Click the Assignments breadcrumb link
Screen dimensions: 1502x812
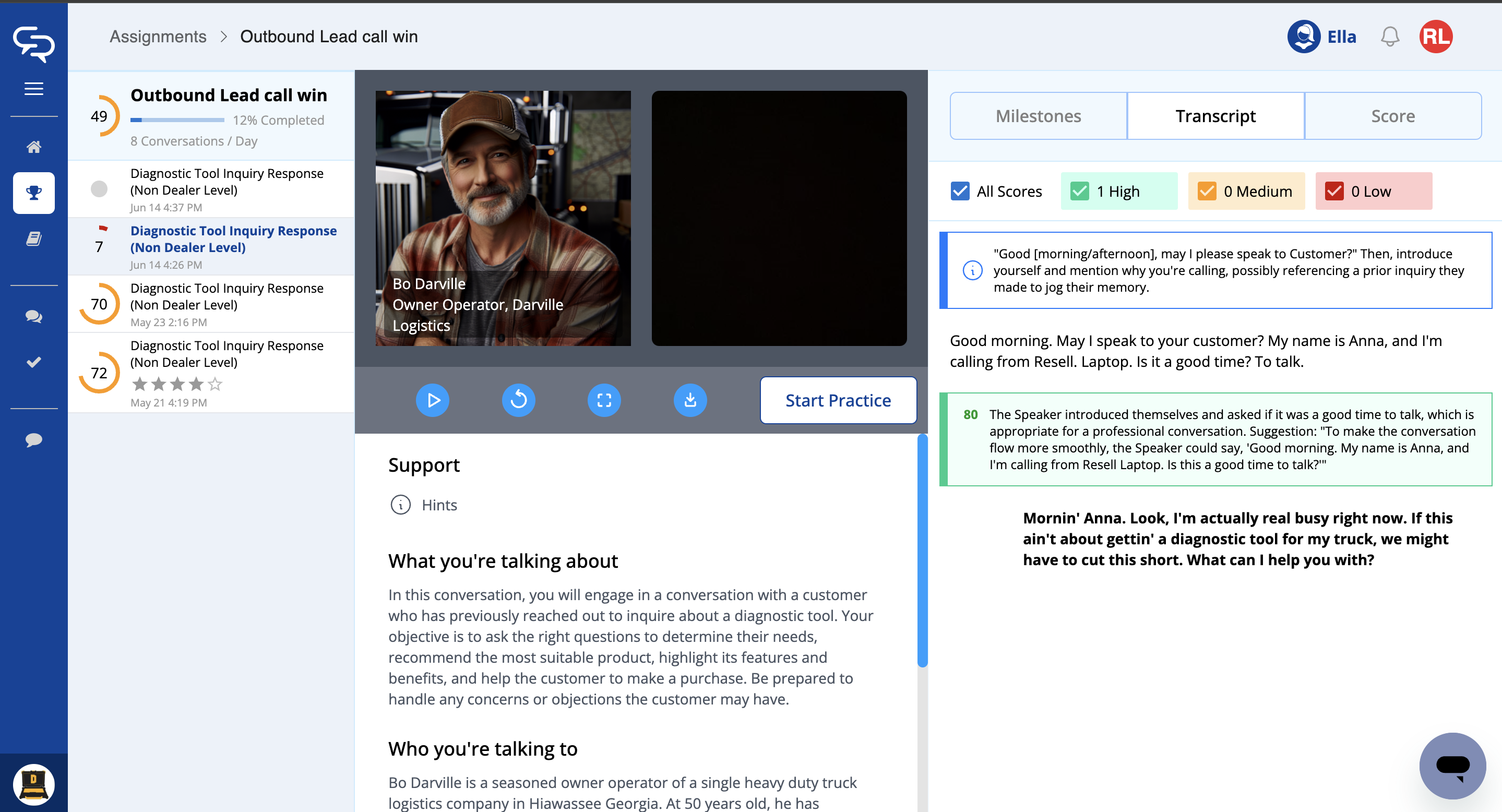pos(158,37)
